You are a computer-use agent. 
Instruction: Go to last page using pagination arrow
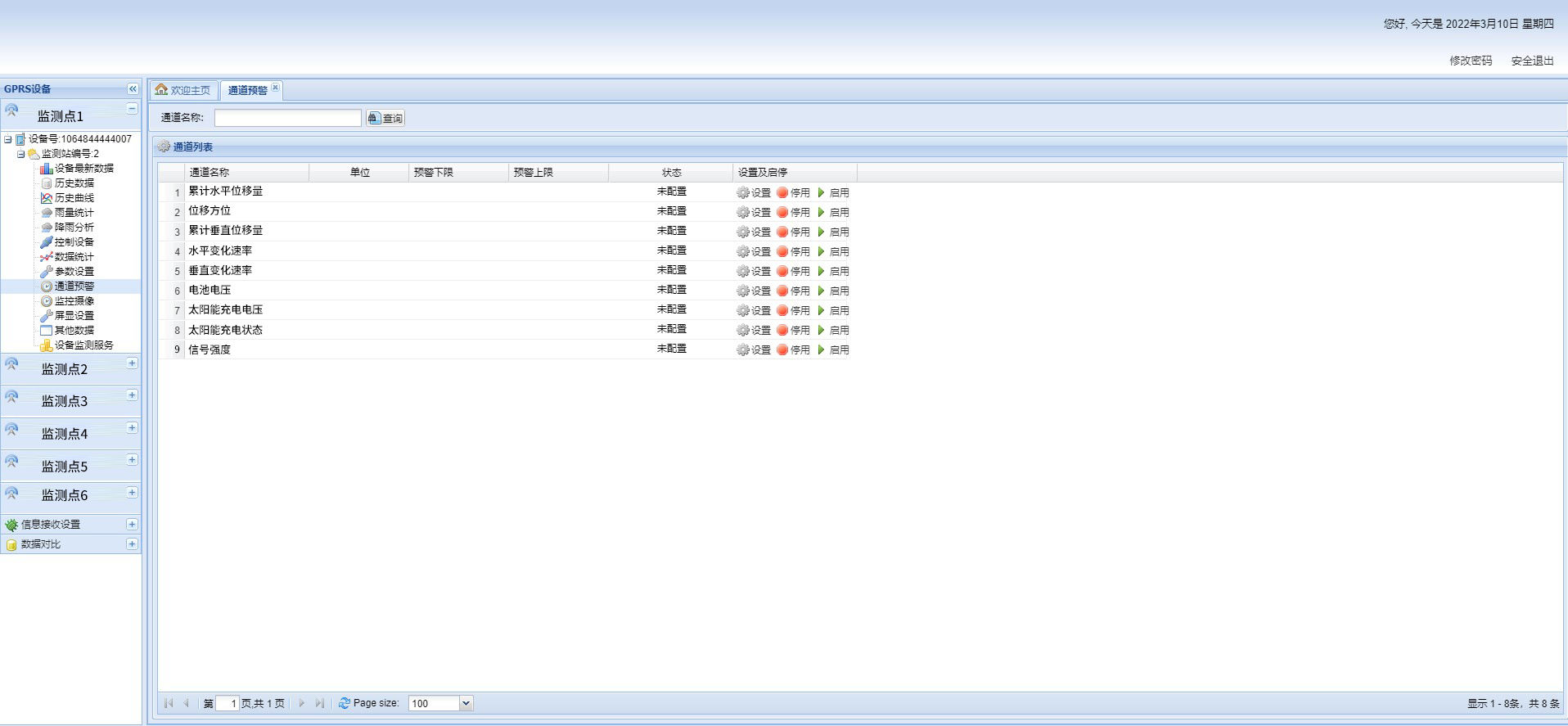[x=320, y=703]
